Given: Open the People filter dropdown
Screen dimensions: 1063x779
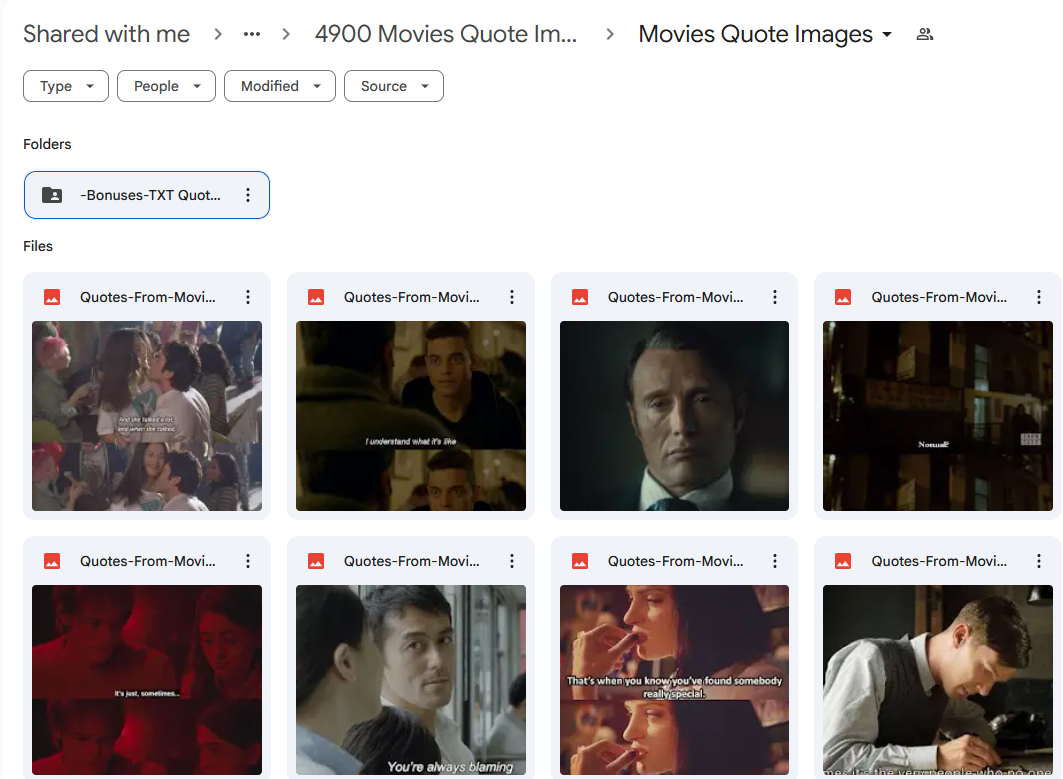Looking at the screenshot, I should (166, 86).
